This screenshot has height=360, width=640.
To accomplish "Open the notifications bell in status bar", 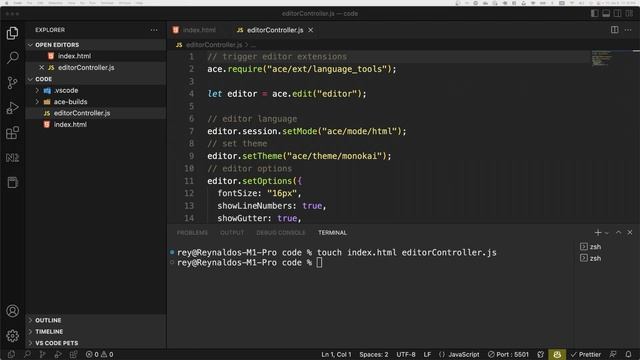I will pyautogui.click(x=628, y=354).
